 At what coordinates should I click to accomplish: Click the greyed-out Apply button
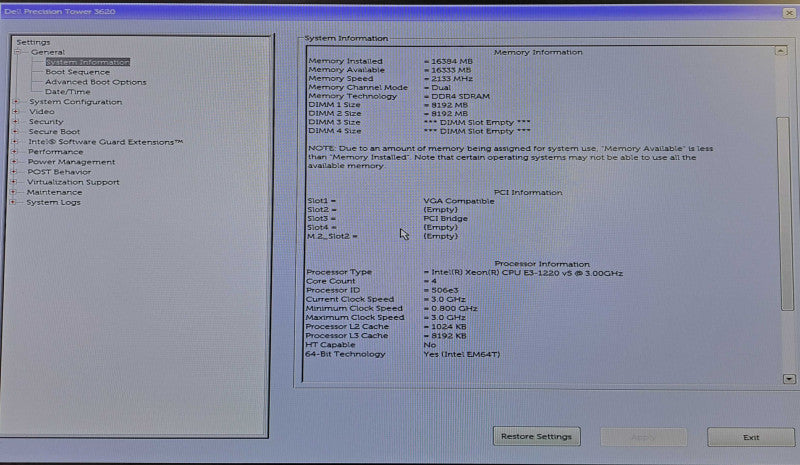(643, 437)
